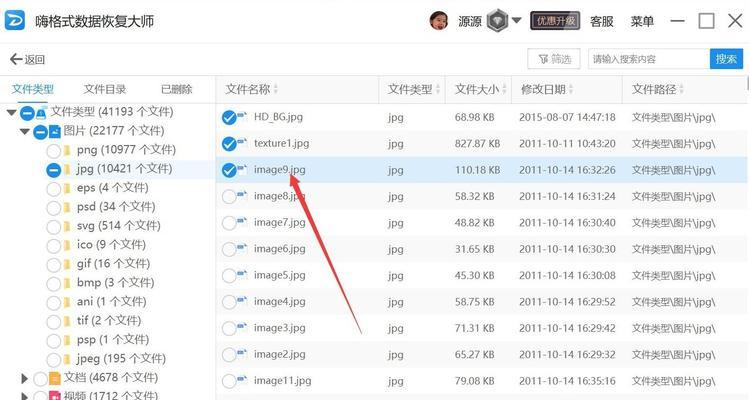Check the gif folder checkbox
This screenshot has height=400, width=749.
tap(54, 265)
